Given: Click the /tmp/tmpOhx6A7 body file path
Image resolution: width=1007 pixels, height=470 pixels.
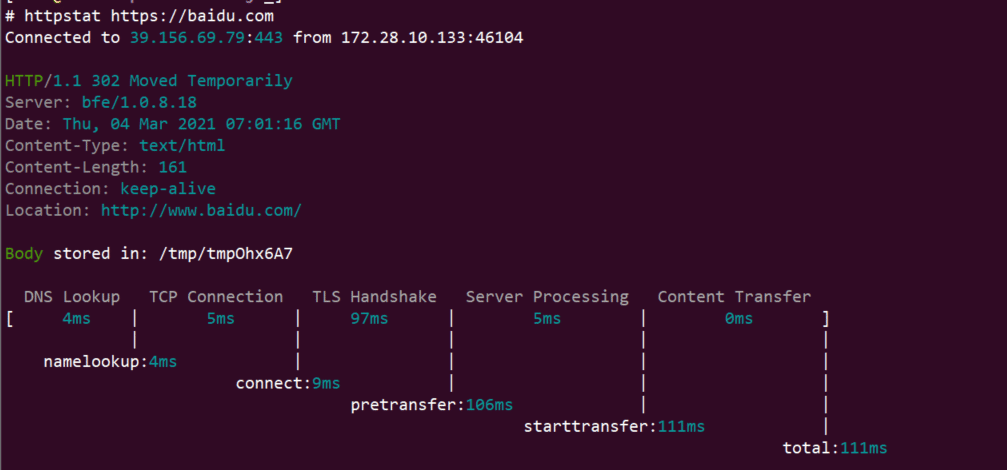Looking at the screenshot, I should click(225, 254).
